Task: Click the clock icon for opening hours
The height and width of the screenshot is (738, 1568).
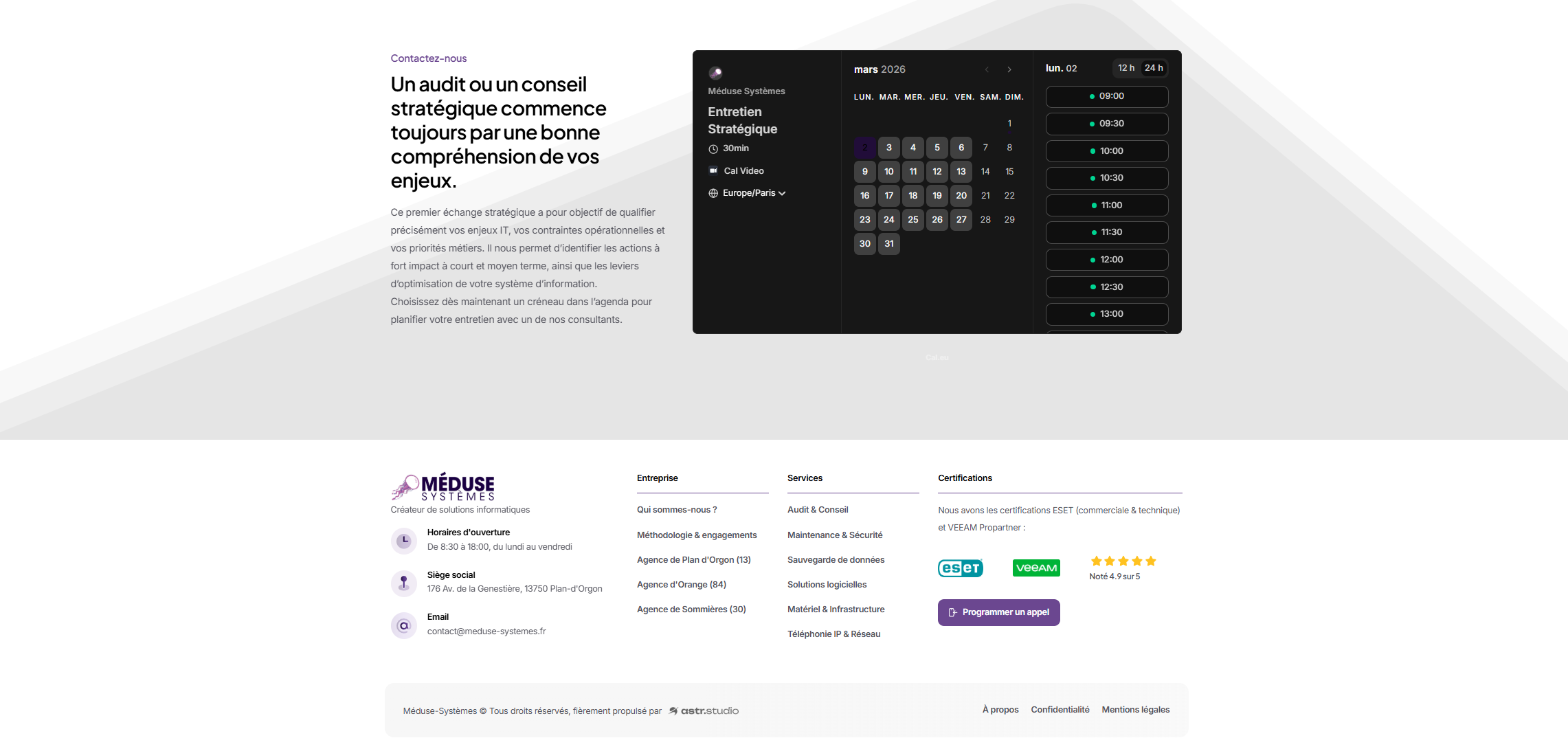Action: pos(404,541)
